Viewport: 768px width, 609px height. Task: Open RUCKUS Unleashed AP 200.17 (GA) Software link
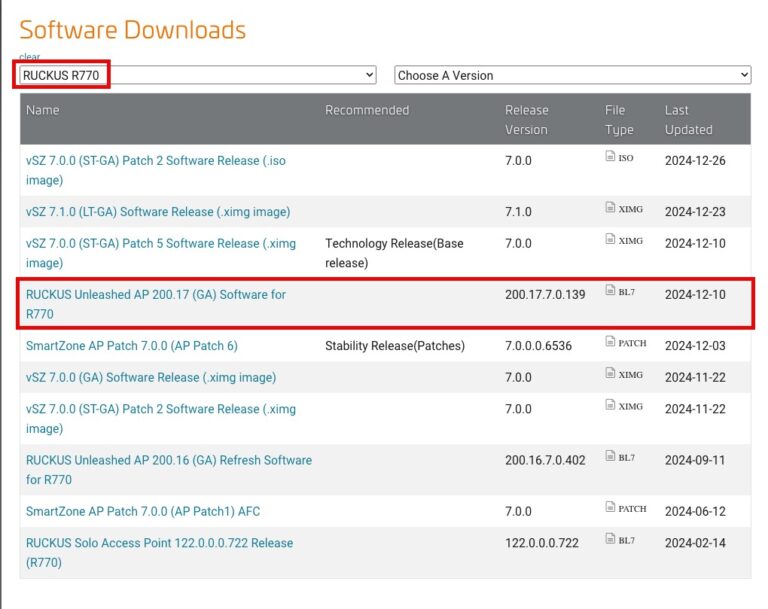pyautogui.click(x=155, y=294)
